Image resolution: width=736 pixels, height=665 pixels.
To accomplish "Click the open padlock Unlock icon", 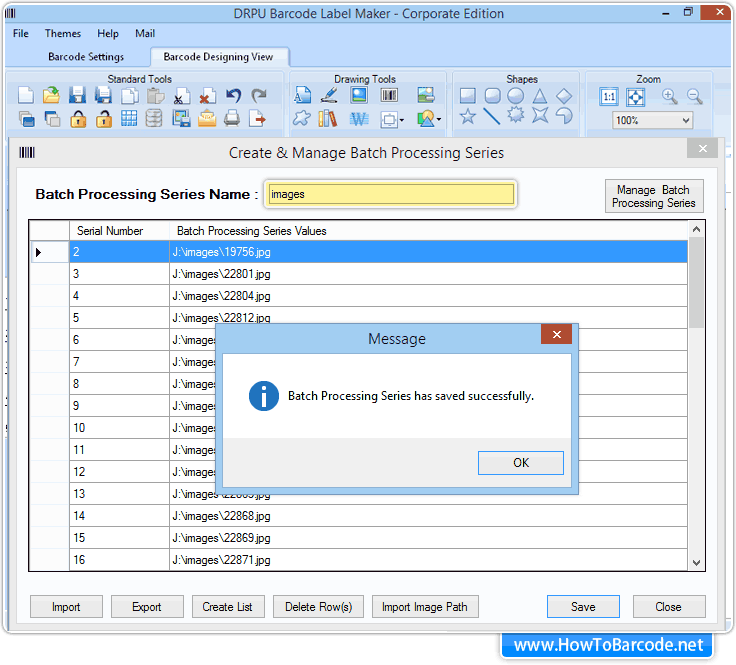I will coord(104,119).
